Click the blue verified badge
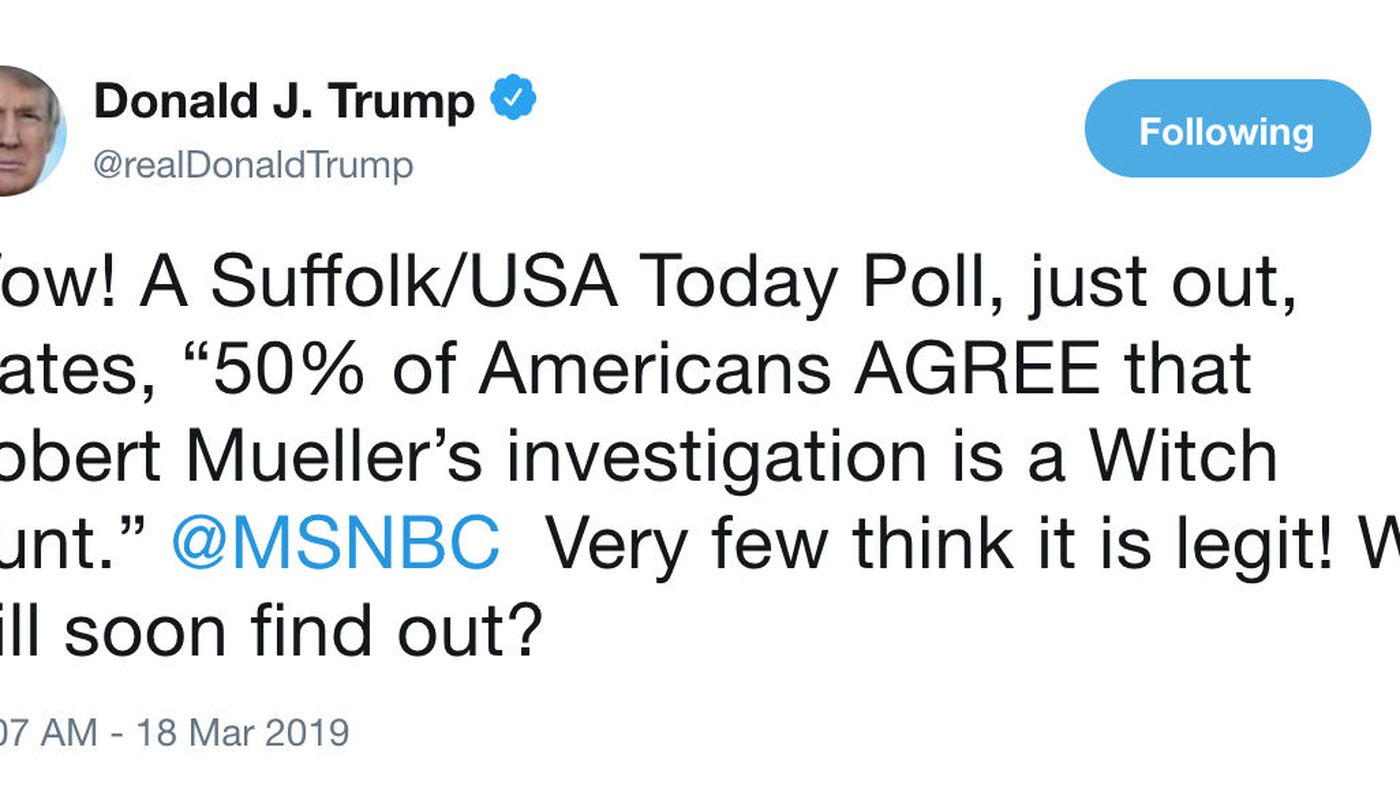The width and height of the screenshot is (1400, 788). click(x=513, y=101)
